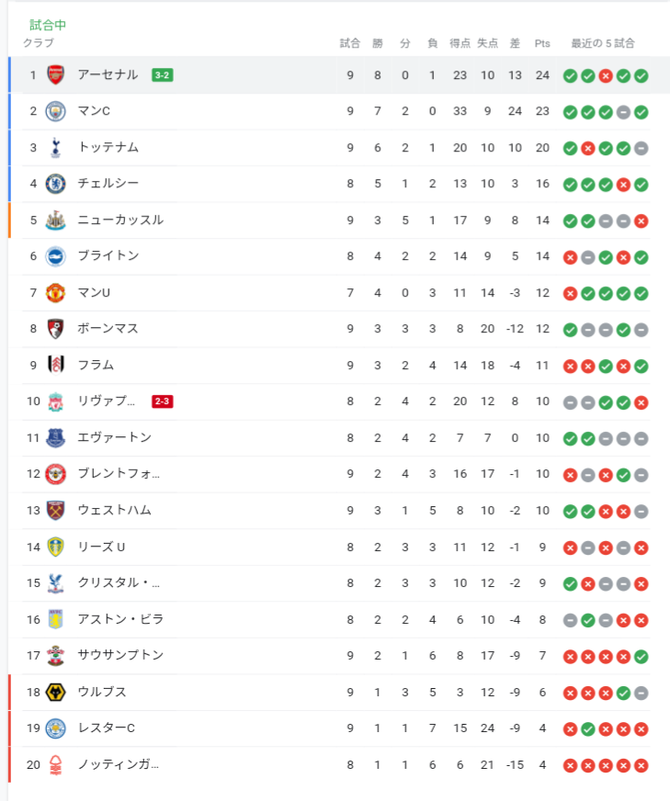Viewport: 670px width, 801px height.
Task: Click the 最近の5試合 column header
Action: pyautogui.click(x=603, y=43)
